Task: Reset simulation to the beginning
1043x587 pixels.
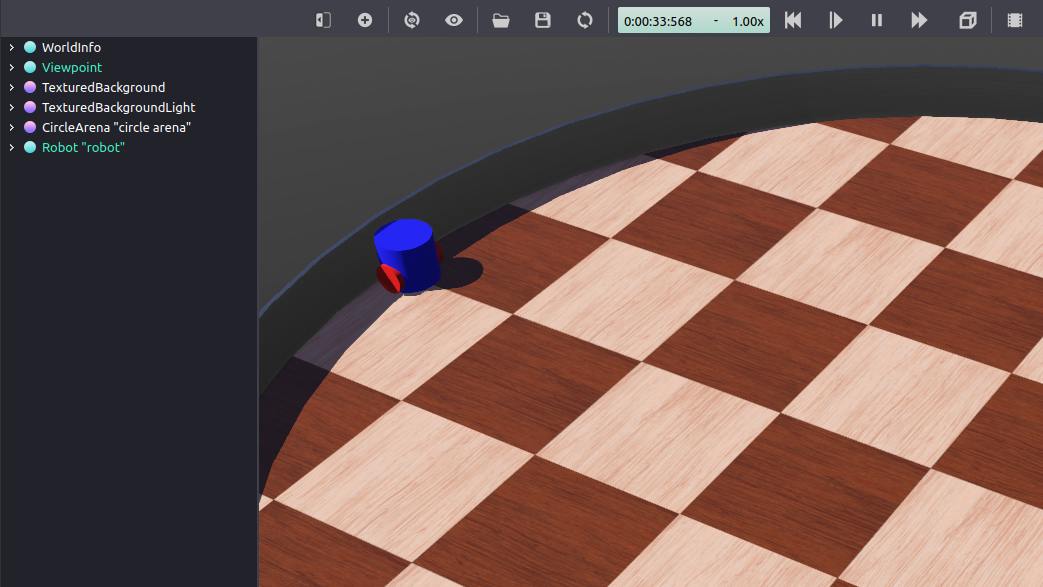Action: (793, 20)
